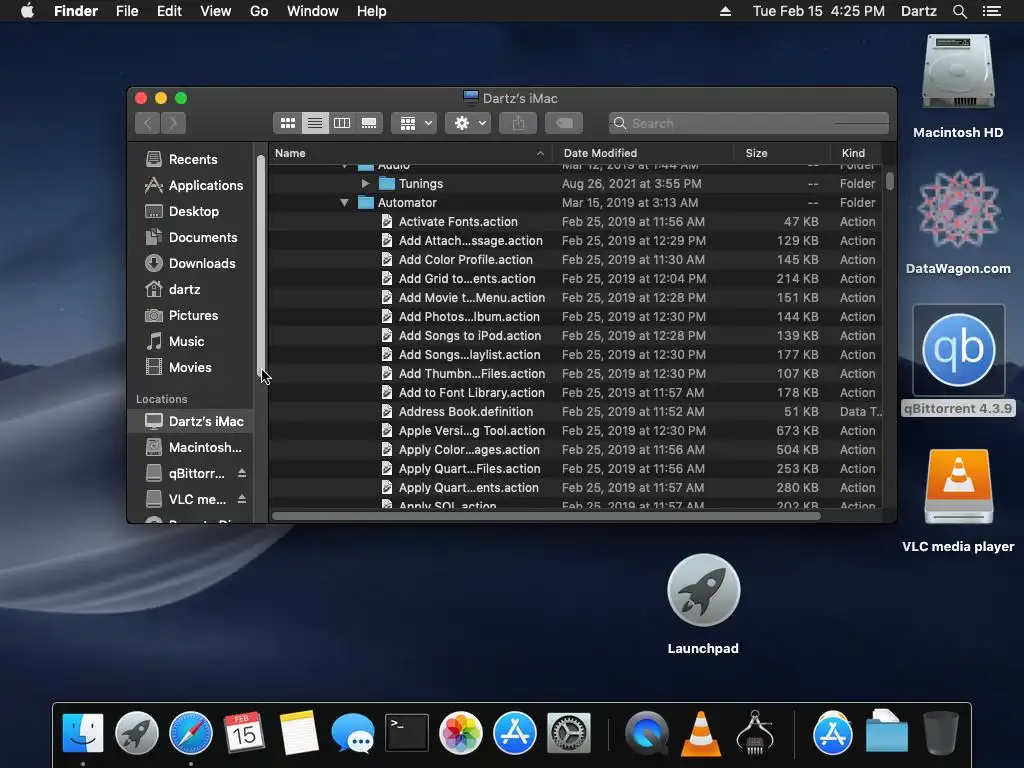Viewport: 1024px width, 768px height.
Task: Switch Finder to gallery view
Action: [x=369, y=123]
